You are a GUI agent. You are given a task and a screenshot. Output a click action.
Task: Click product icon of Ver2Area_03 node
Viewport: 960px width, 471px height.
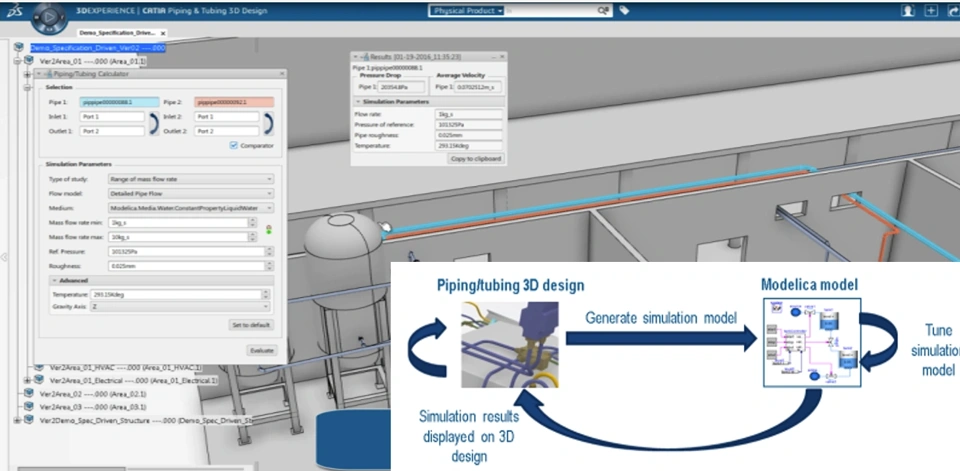[x=29, y=406]
